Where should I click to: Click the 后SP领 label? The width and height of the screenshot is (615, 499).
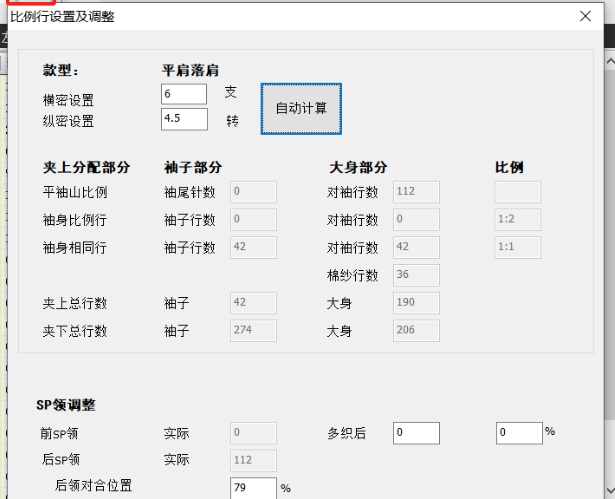[61, 459]
